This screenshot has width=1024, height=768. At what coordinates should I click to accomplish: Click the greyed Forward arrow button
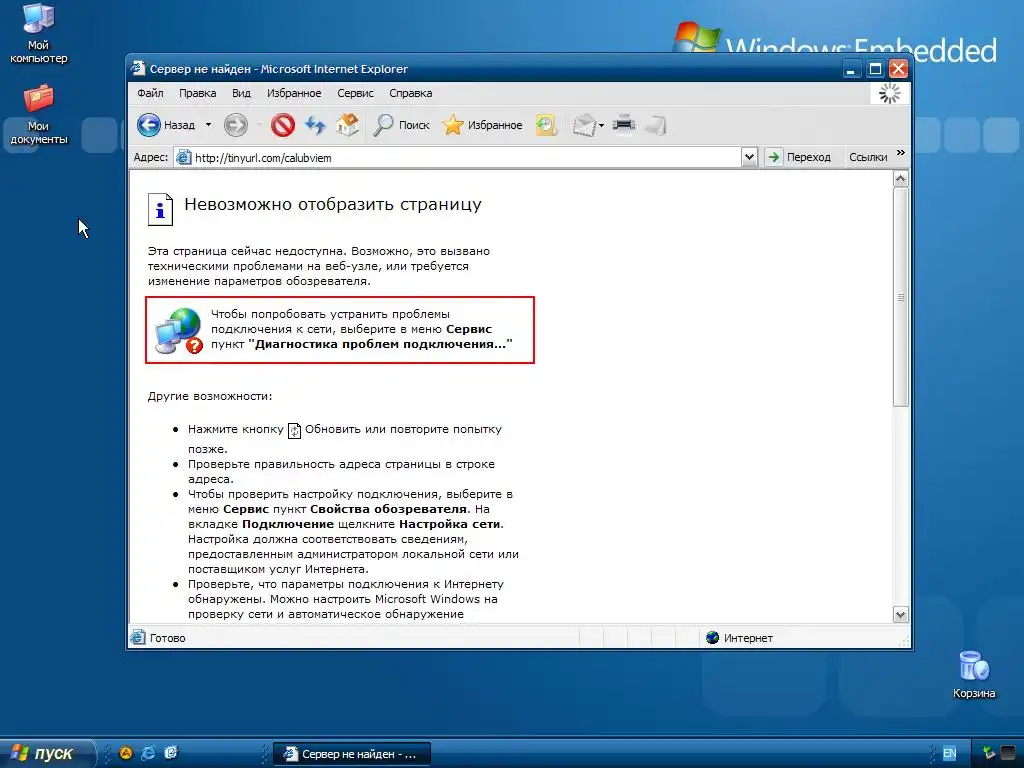[236, 125]
